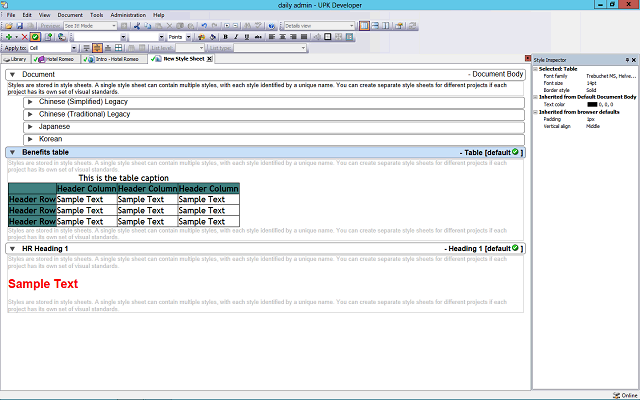Expand the Japanese style group
640x400 pixels.
[x=30, y=127]
